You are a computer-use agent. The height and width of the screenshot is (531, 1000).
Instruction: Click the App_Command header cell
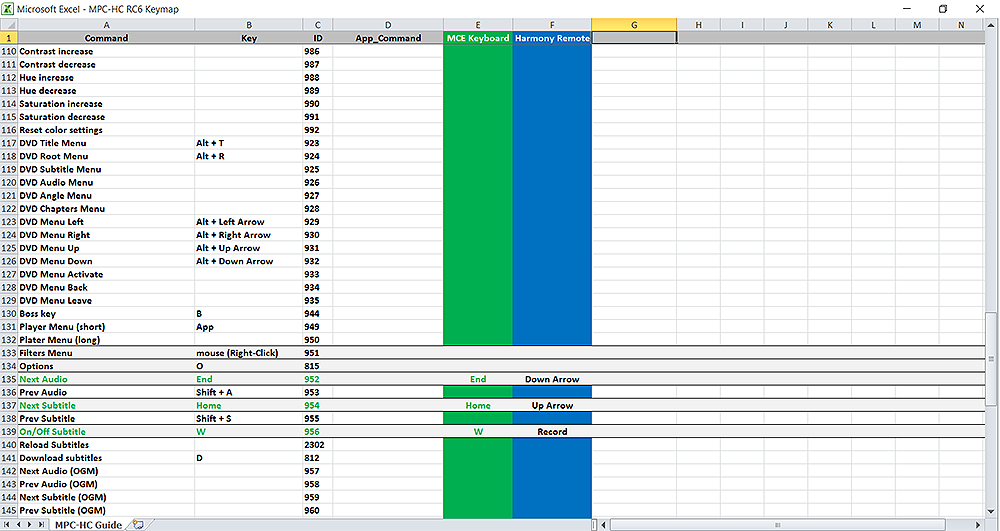(x=388, y=38)
